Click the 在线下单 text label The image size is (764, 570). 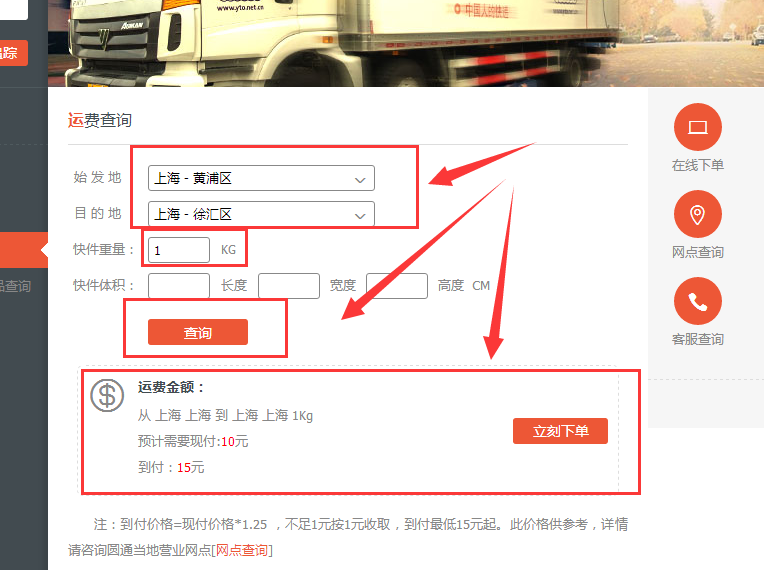tap(697, 165)
